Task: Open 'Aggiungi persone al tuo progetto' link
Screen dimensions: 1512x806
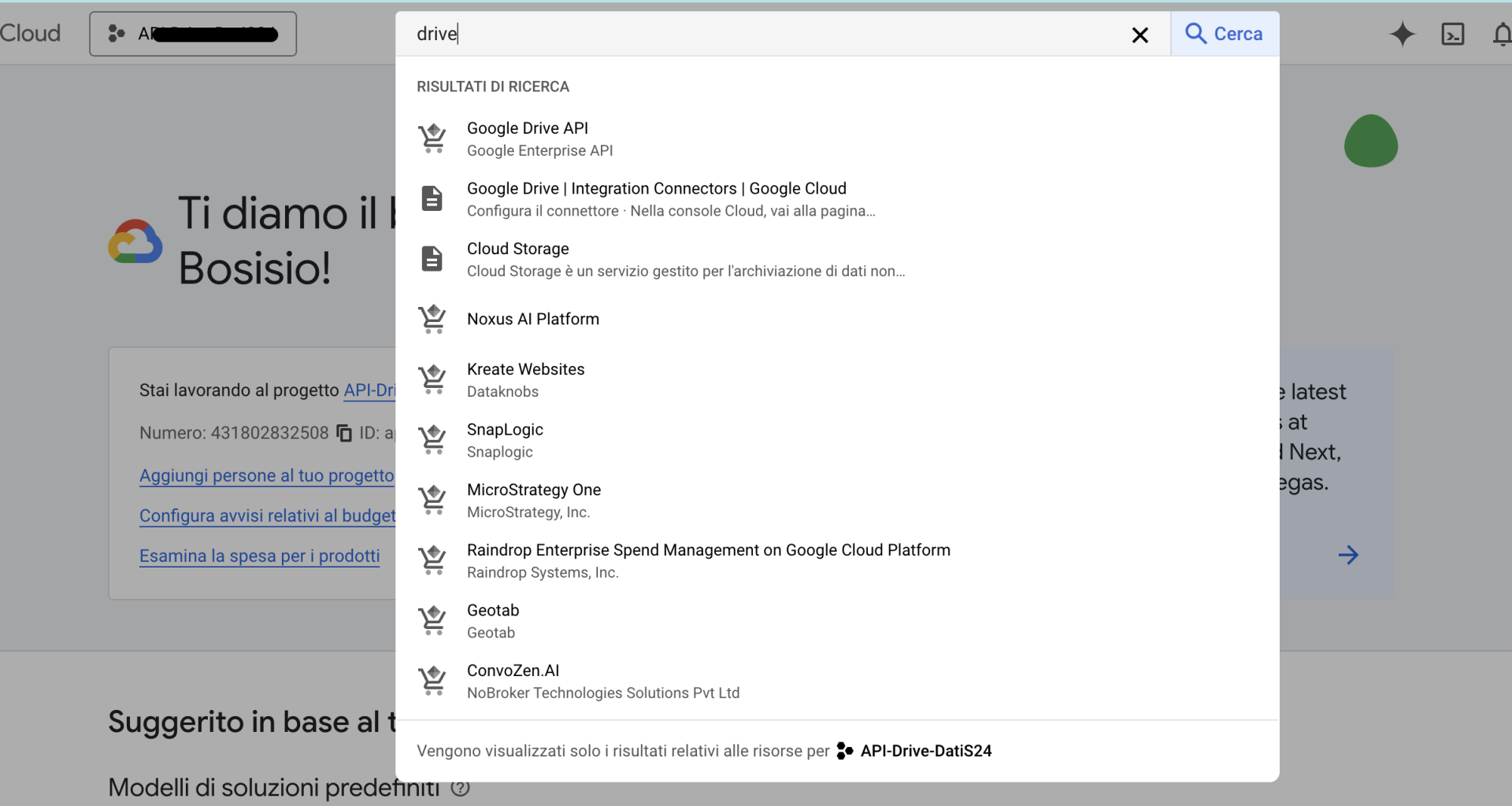Action: click(x=266, y=475)
